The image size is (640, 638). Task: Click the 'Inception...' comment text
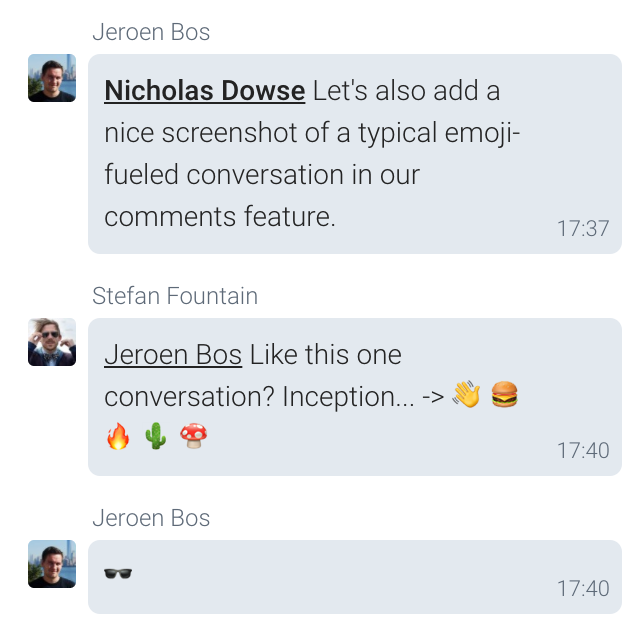click(340, 397)
